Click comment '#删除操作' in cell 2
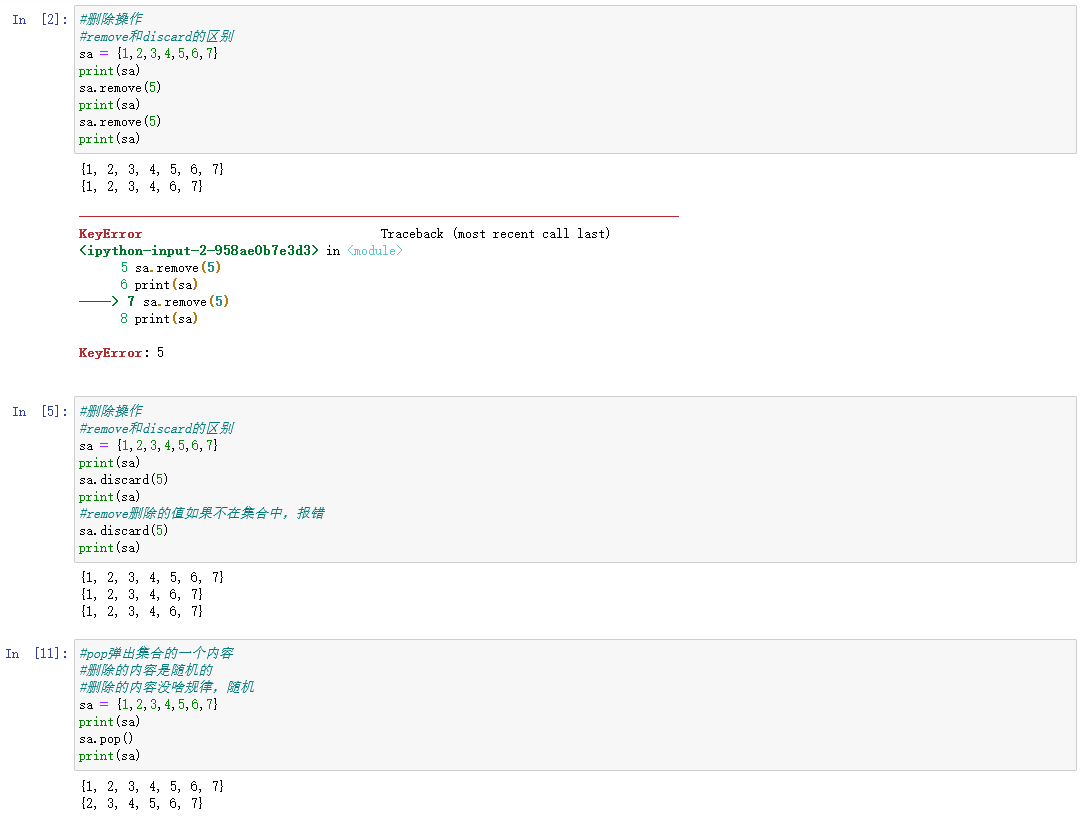 [110, 19]
